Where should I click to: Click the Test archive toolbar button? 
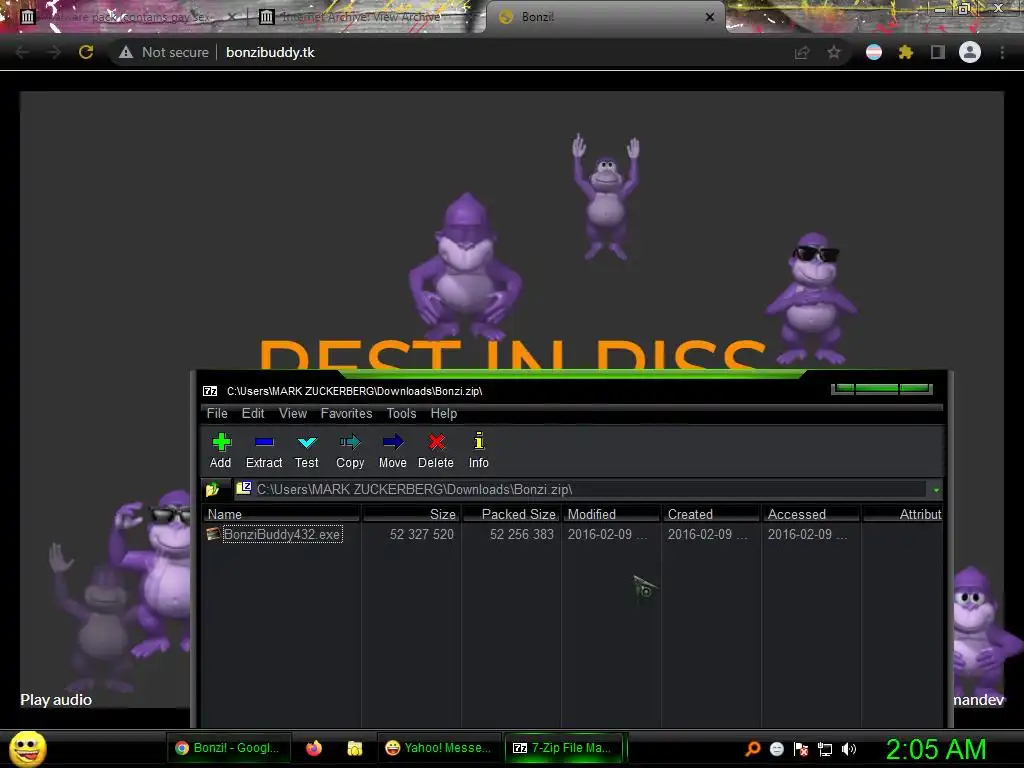pos(306,451)
